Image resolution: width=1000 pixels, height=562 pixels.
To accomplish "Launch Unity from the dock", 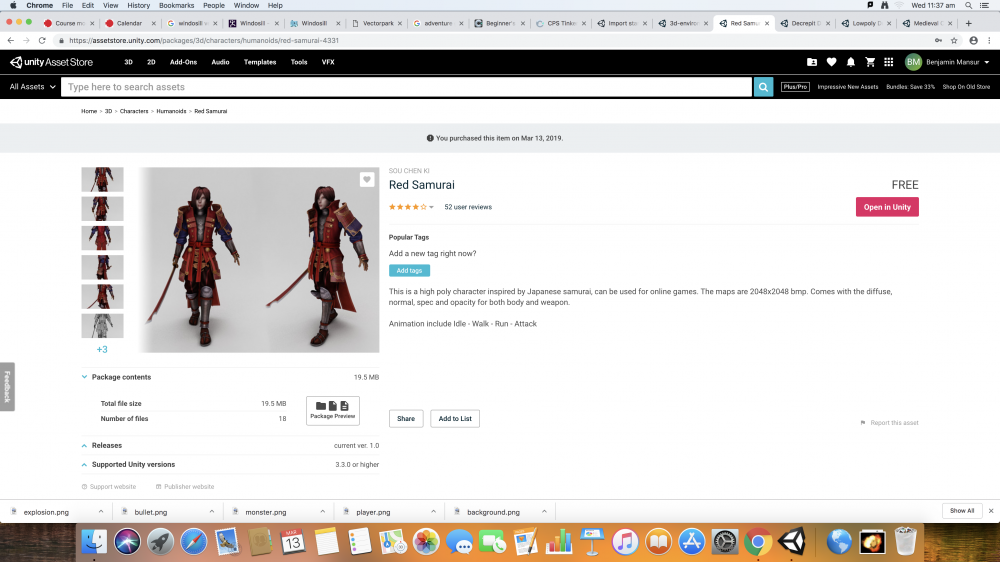I will click(x=791, y=542).
